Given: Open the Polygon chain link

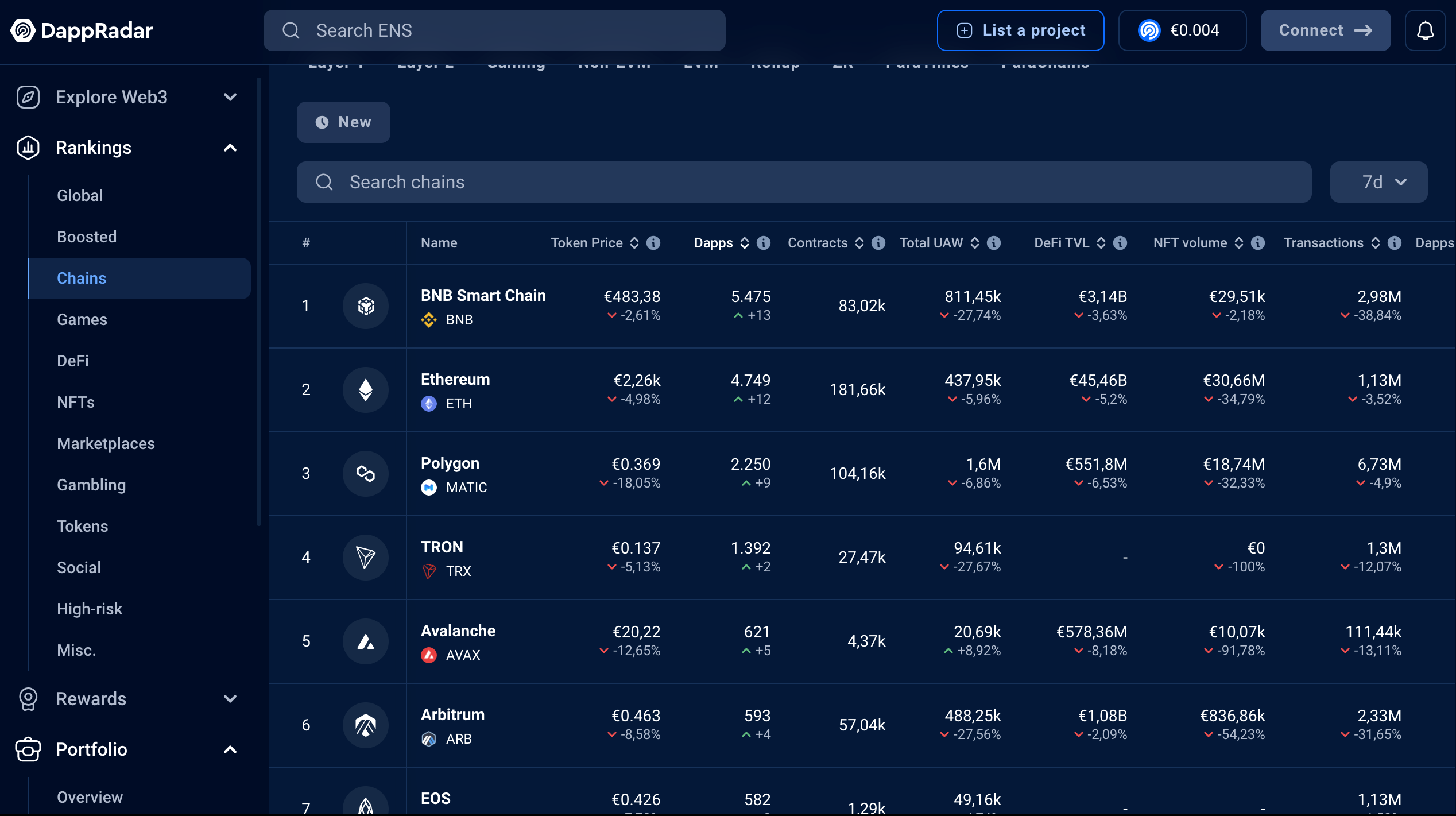Looking at the screenshot, I should pyautogui.click(x=450, y=463).
